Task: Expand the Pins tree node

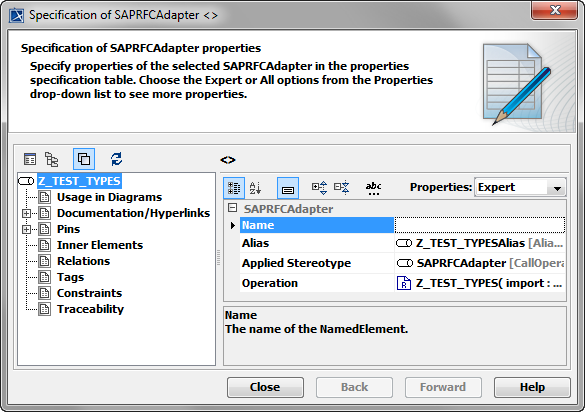Action: [x=26, y=229]
